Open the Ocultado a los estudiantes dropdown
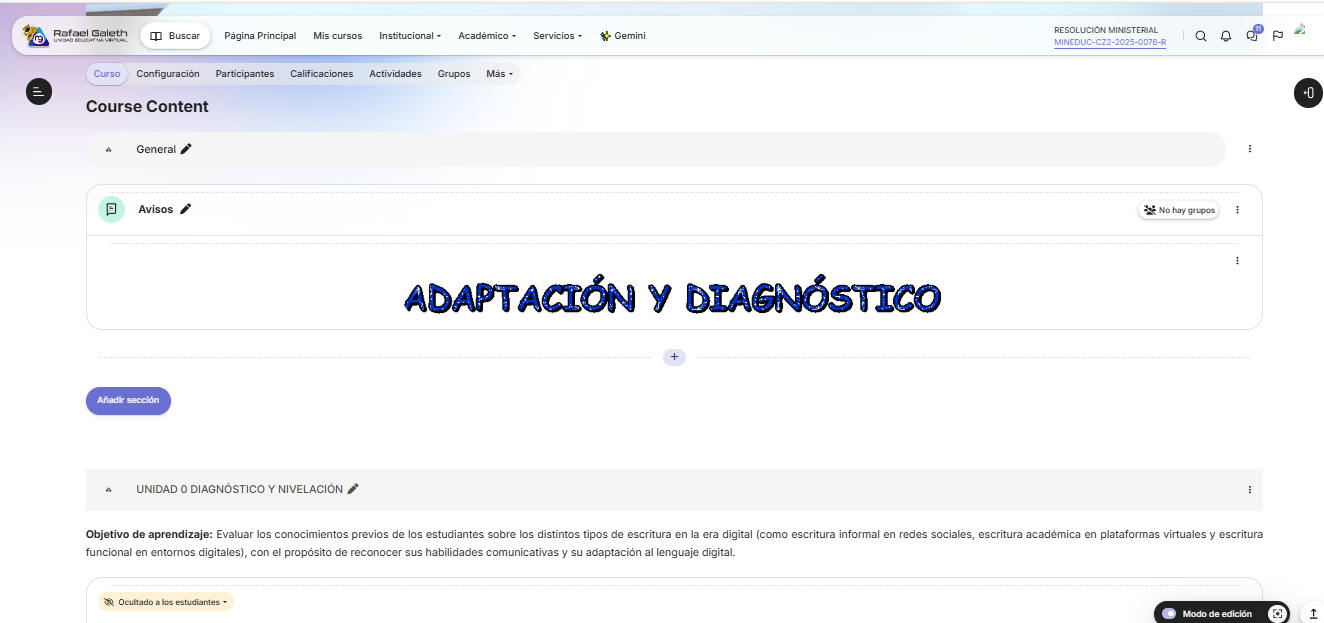 167,602
